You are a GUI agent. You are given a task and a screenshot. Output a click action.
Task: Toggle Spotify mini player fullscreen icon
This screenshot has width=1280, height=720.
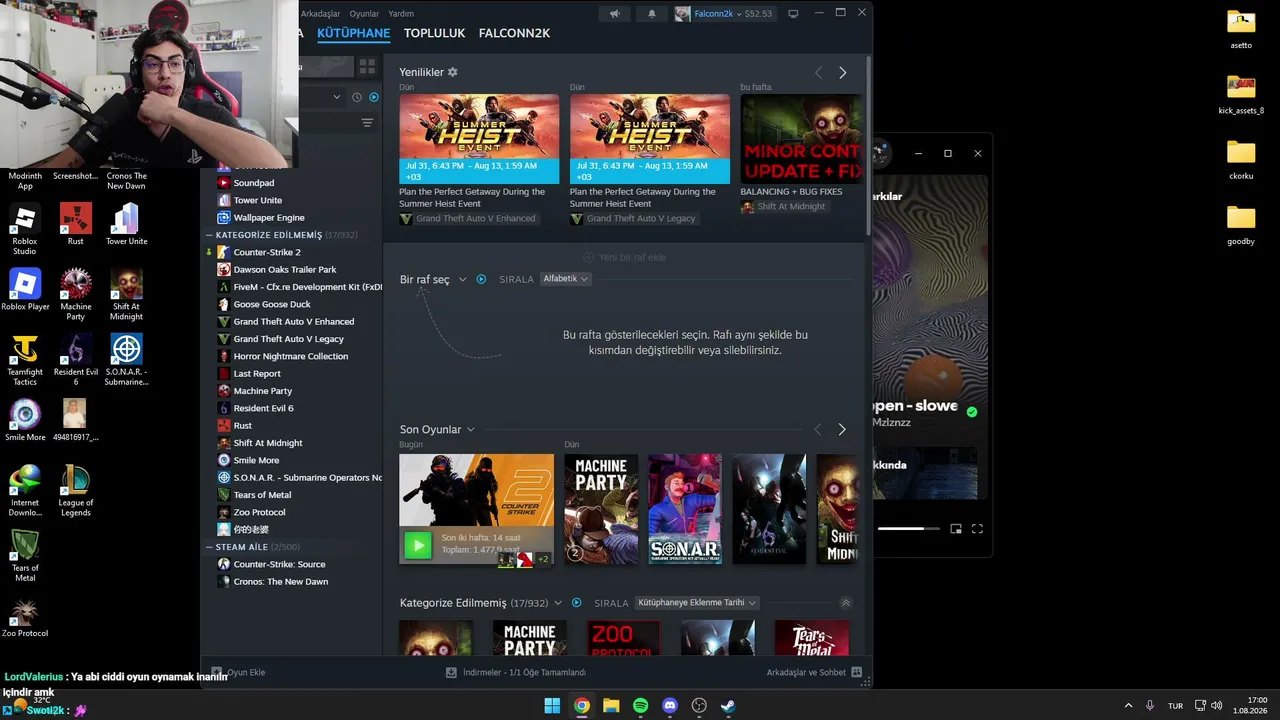[x=977, y=529]
